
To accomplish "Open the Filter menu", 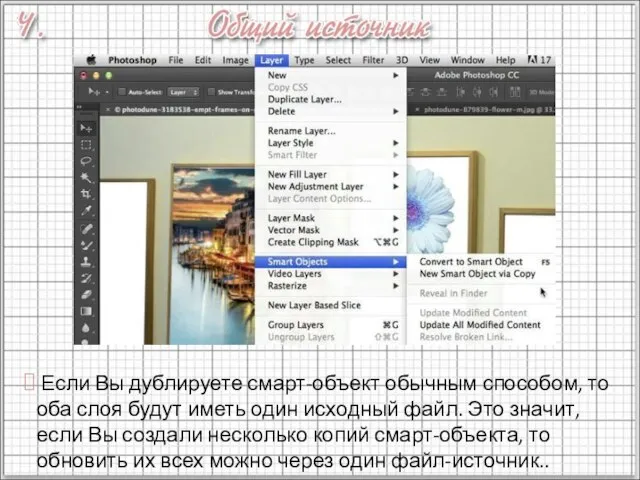I will click(373, 60).
